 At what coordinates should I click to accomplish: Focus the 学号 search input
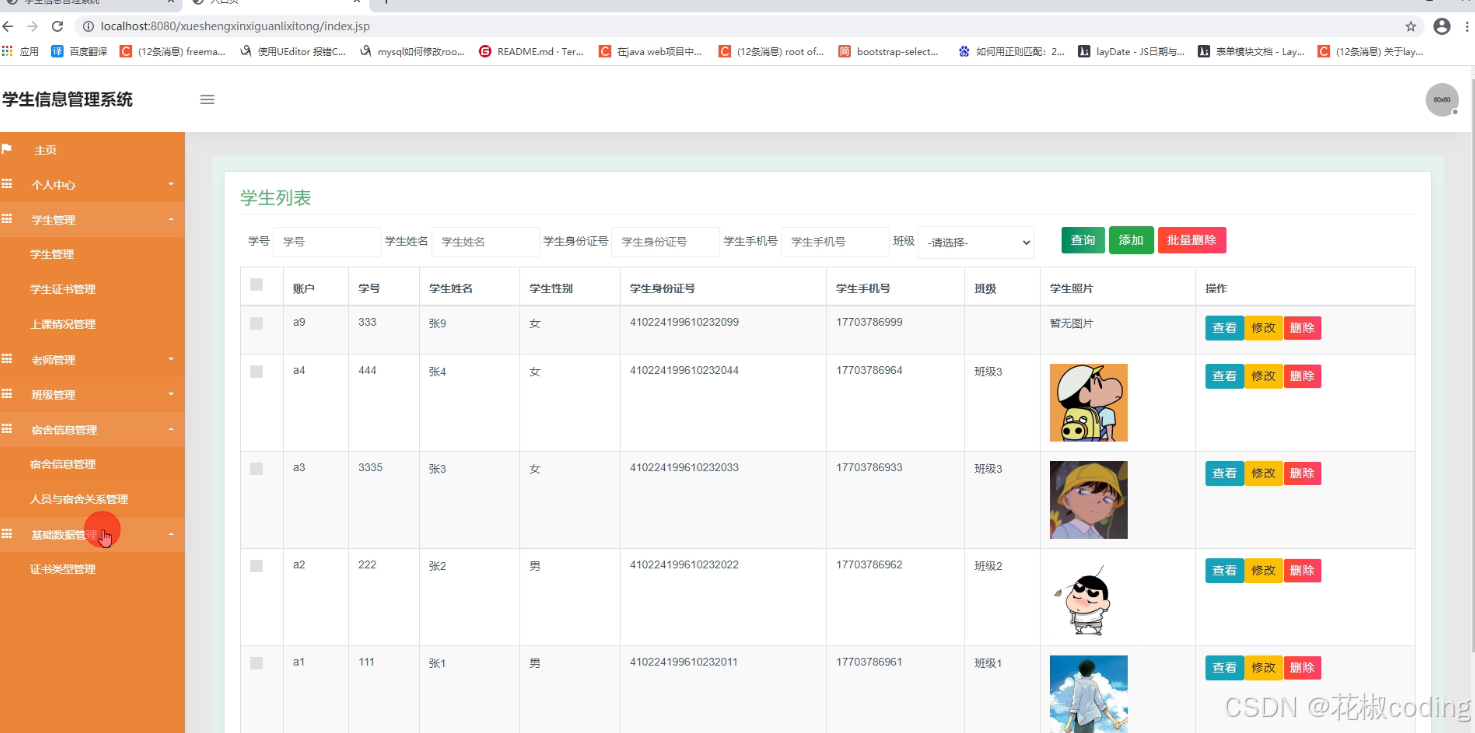click(x=327, y=242)
